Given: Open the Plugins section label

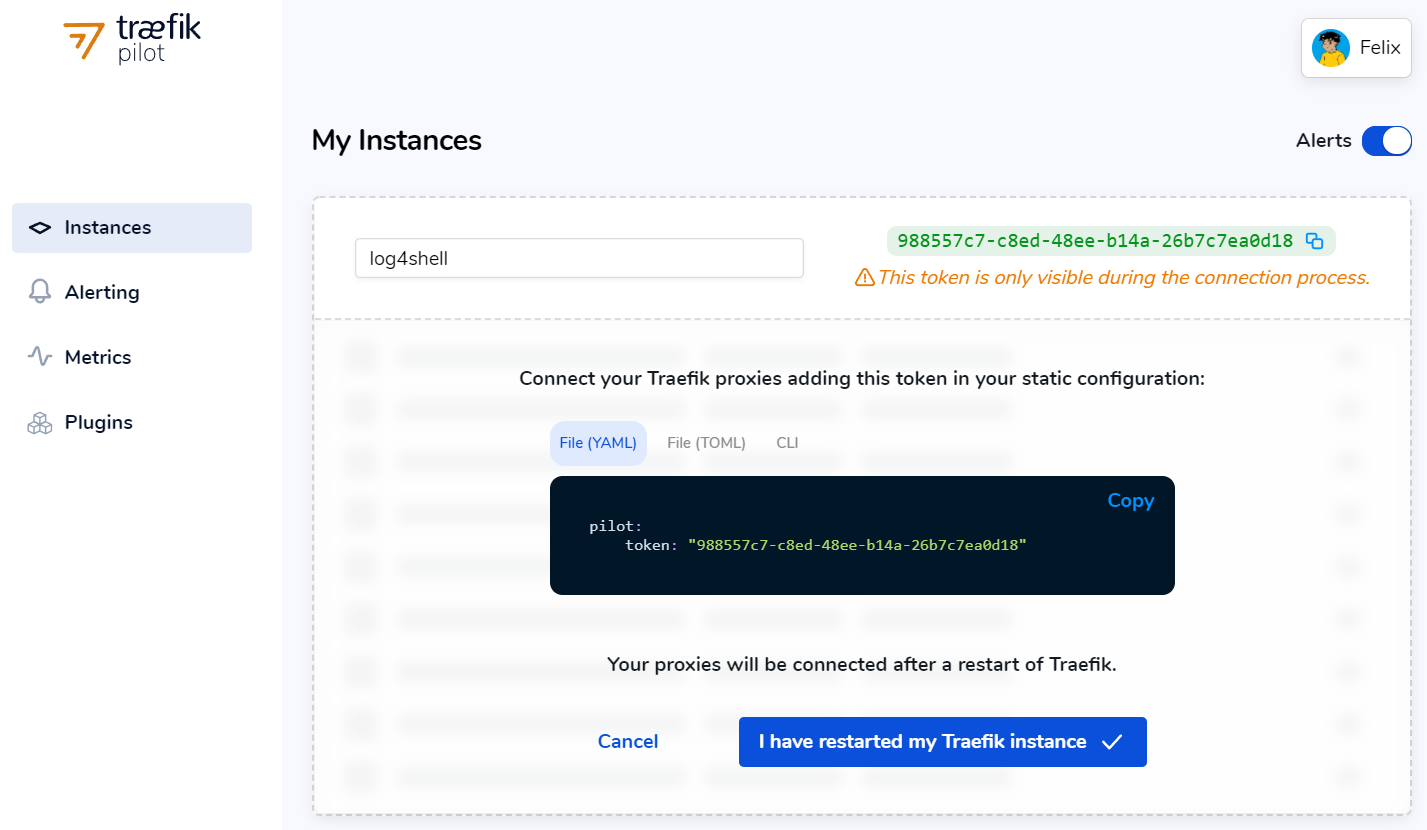Looking at the screenshot, I should coord(99,422).
